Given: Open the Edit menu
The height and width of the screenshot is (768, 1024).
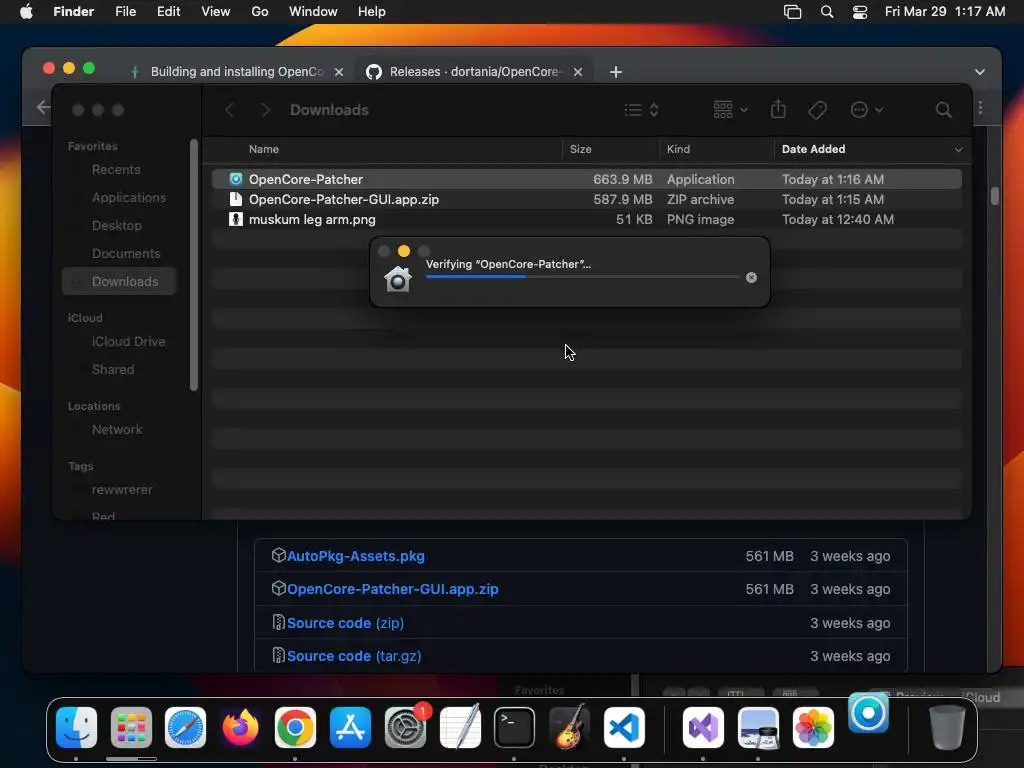Looking at the screenshot, I should click(x=168, y=12).
